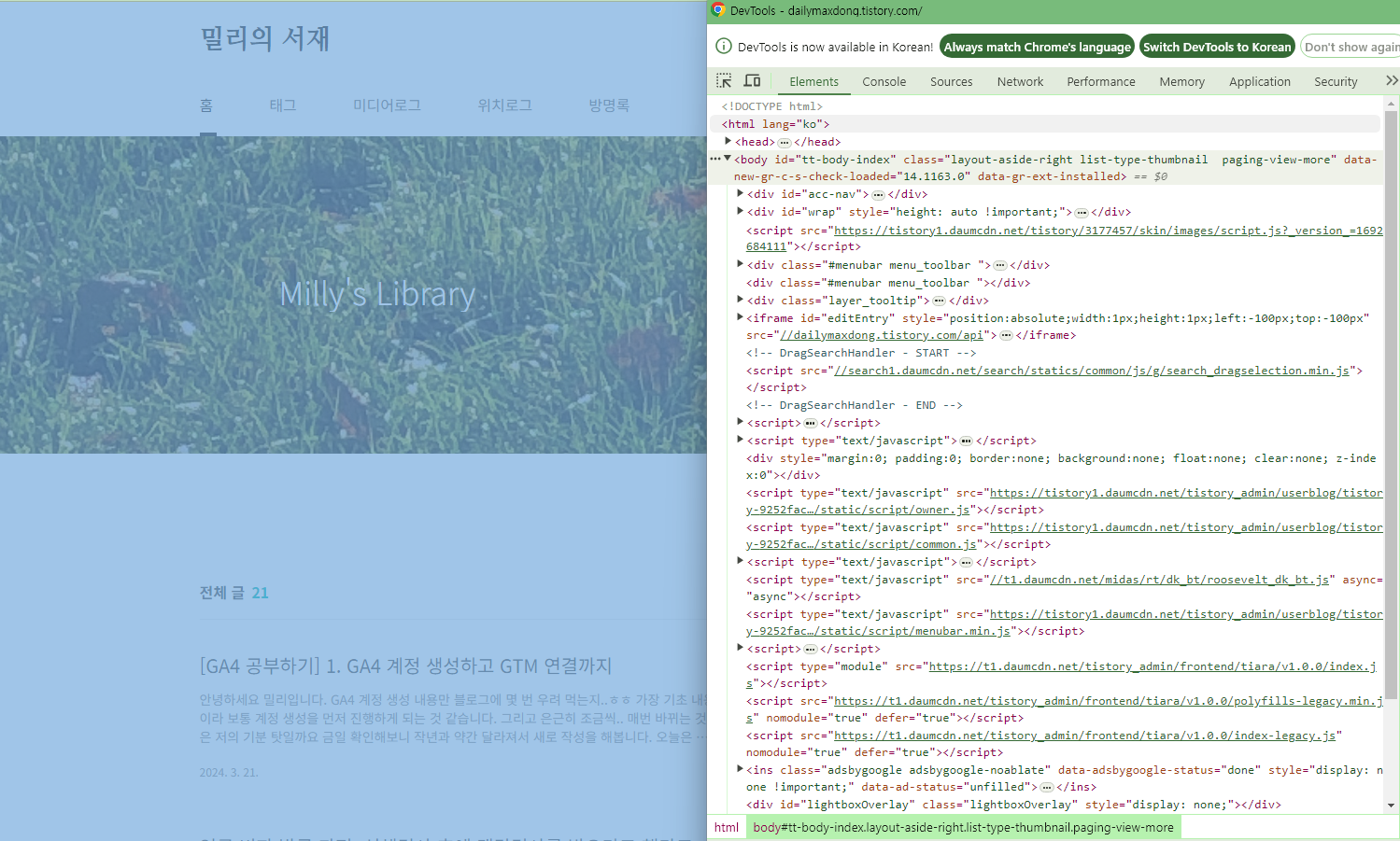1400x841 pixels.
Task: Click the ellipsis in head element
Action: (x=785, y=142)
